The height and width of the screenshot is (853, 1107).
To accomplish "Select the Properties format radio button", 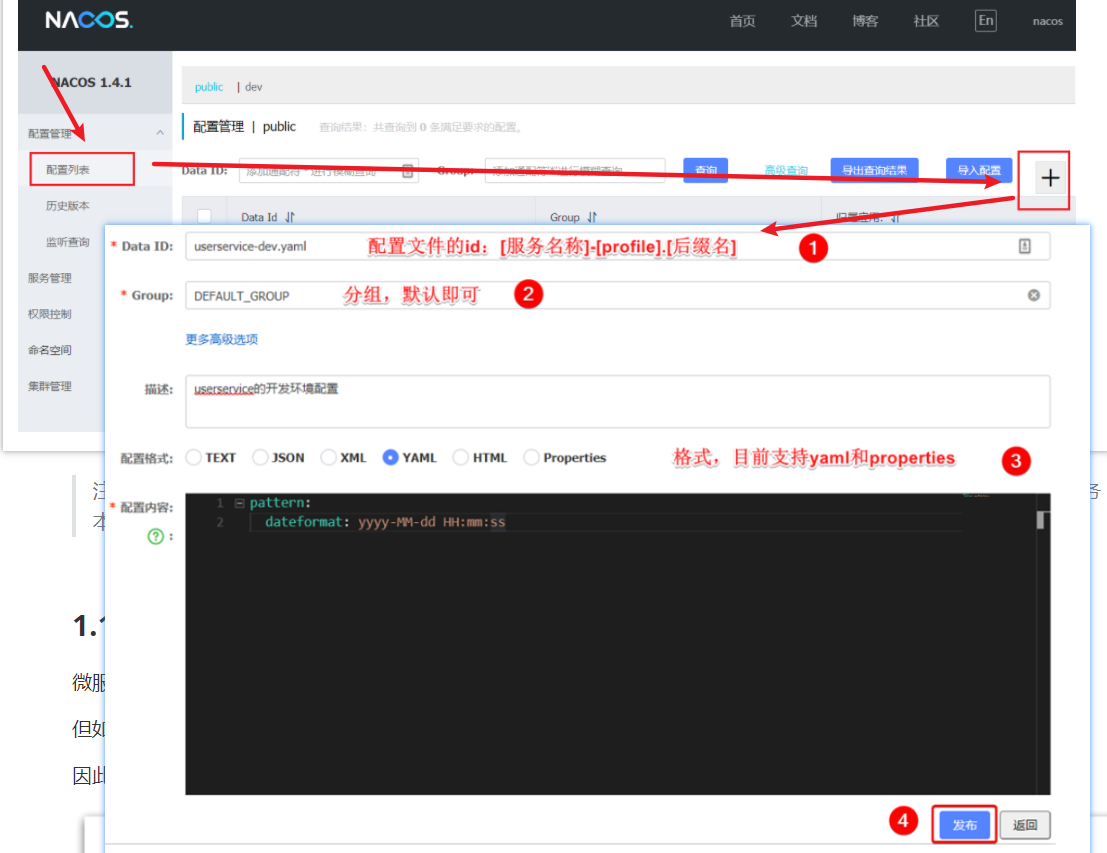I will [531, 458].
